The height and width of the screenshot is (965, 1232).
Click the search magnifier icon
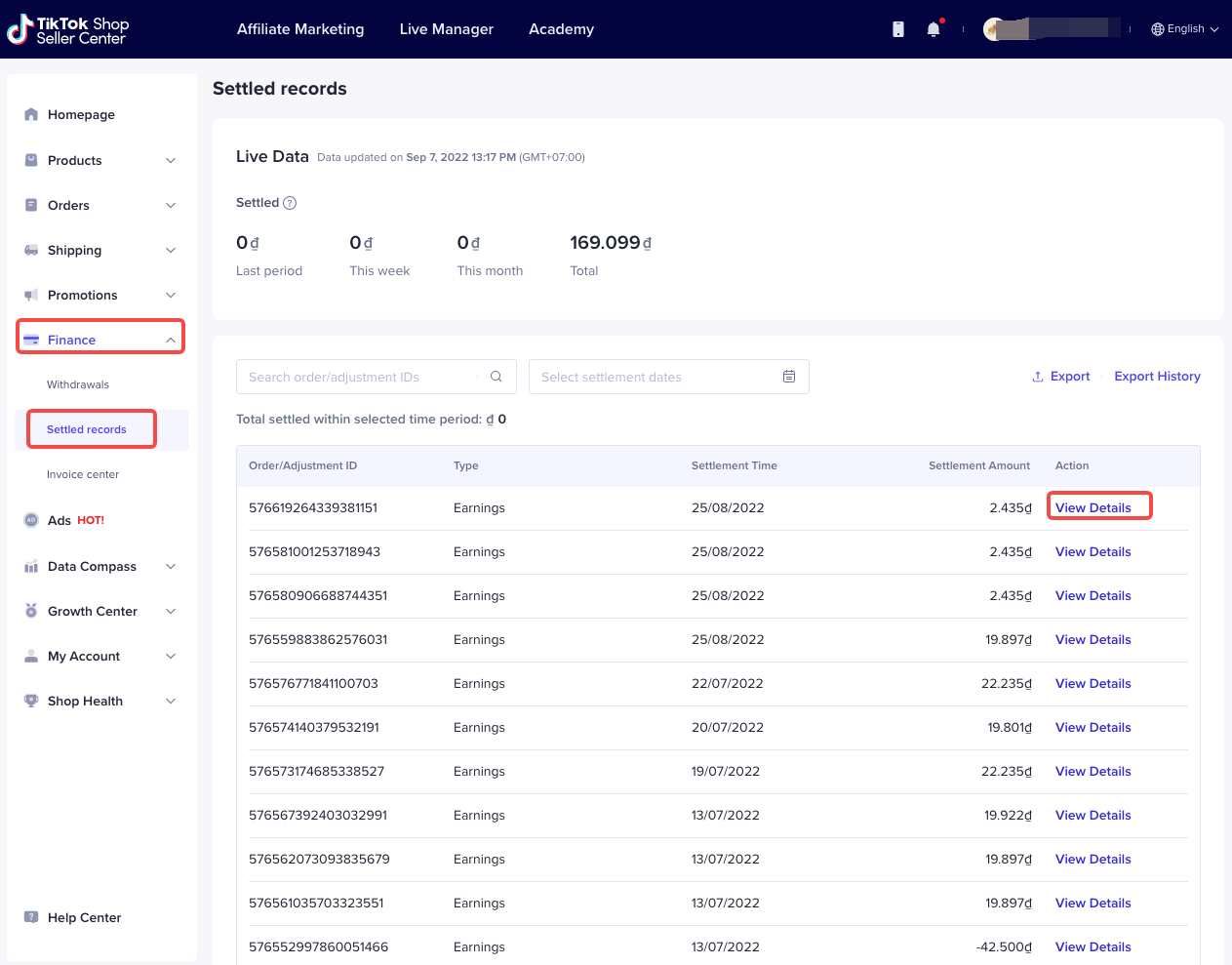[x=497, y=377]
